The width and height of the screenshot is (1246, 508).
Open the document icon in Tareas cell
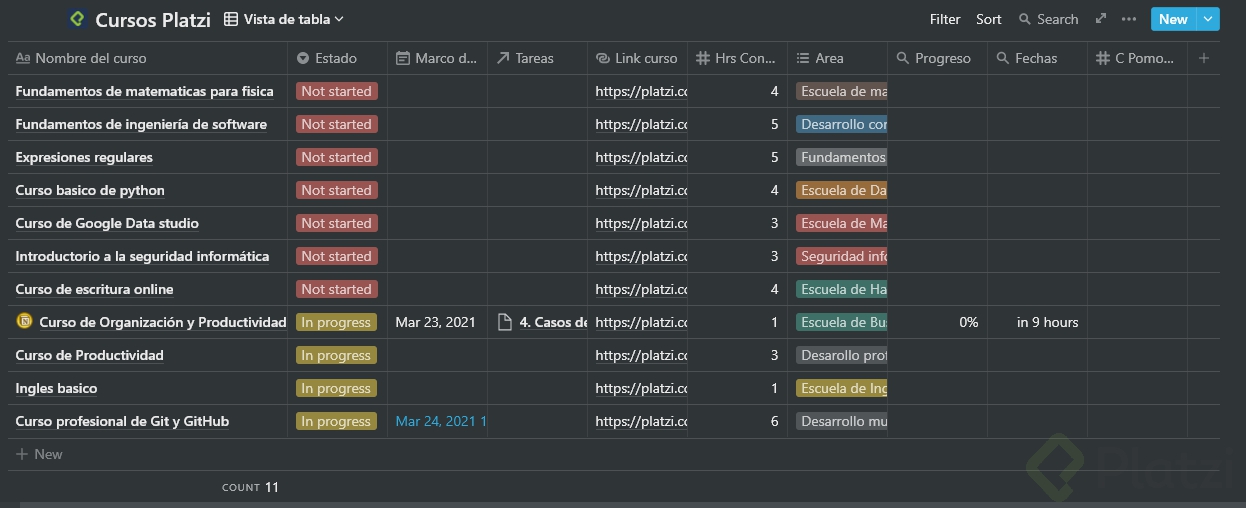click(505, 322)
